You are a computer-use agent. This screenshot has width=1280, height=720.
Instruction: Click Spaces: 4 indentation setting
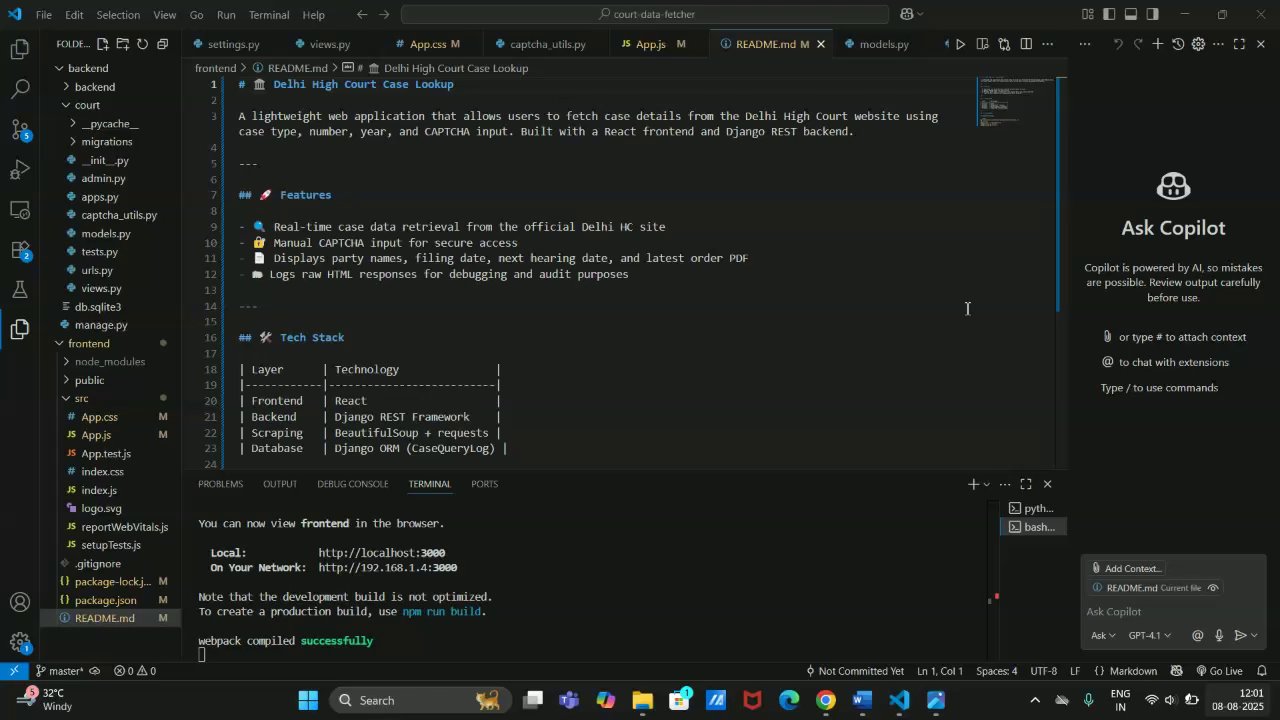pyautogui.click(x=996, y=671)
